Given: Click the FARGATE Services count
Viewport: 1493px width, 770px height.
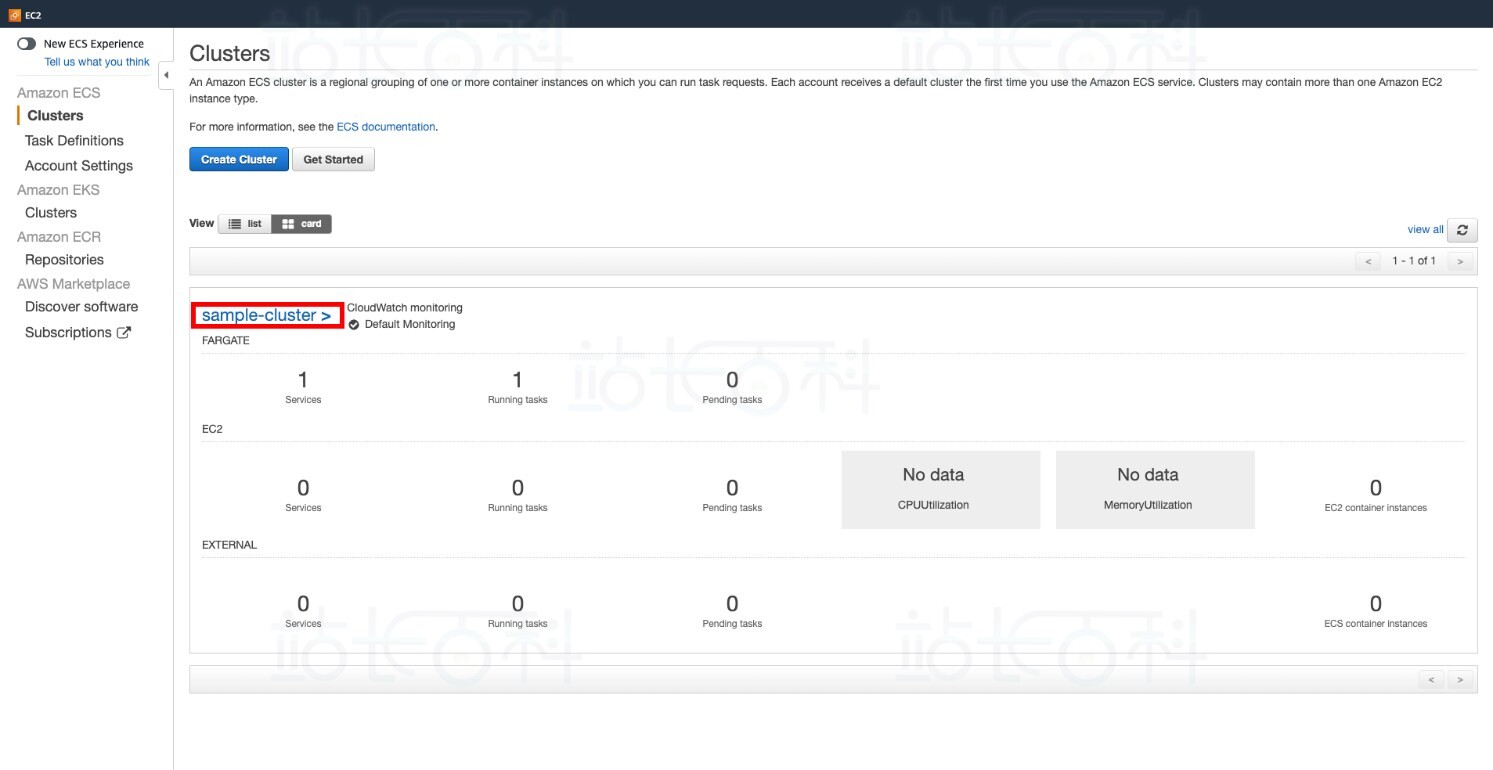Looking at the screenshot, I should click(x=303, y=380).
